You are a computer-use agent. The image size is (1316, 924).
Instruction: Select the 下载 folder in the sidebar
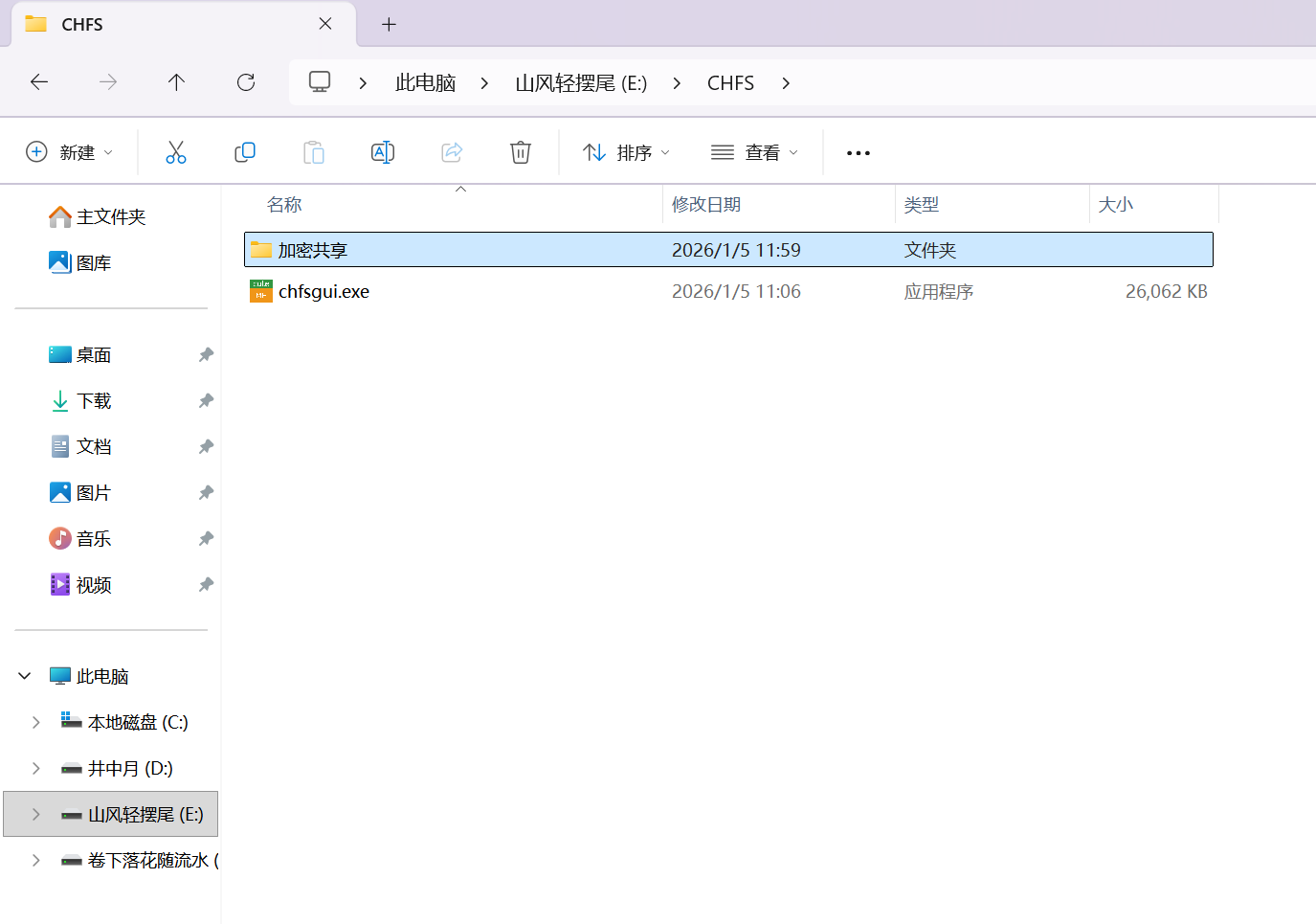[96, 400]
